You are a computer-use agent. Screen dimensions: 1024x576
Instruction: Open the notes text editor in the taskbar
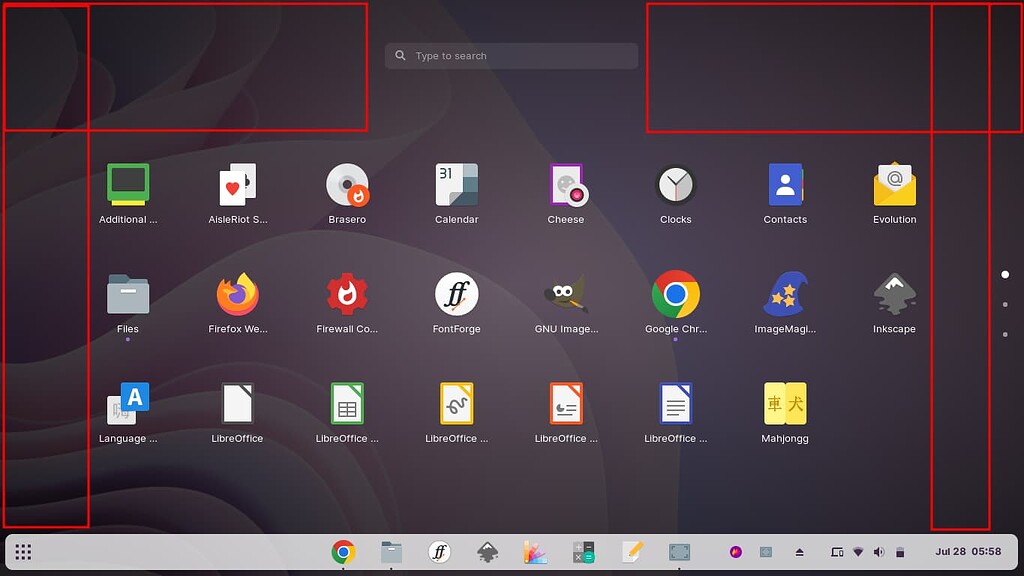[x=632, y=552]
